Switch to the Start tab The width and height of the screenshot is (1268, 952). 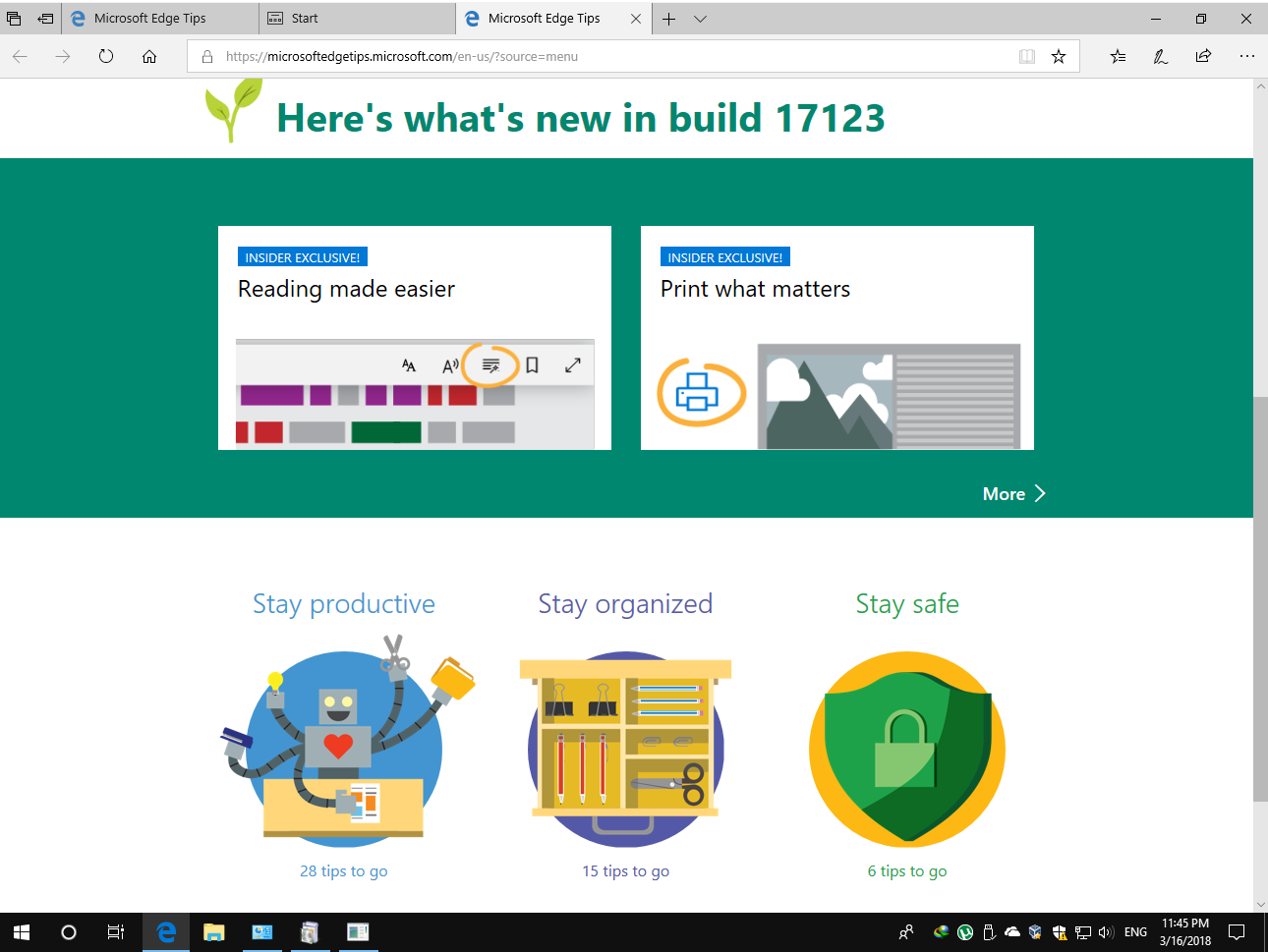357,19
